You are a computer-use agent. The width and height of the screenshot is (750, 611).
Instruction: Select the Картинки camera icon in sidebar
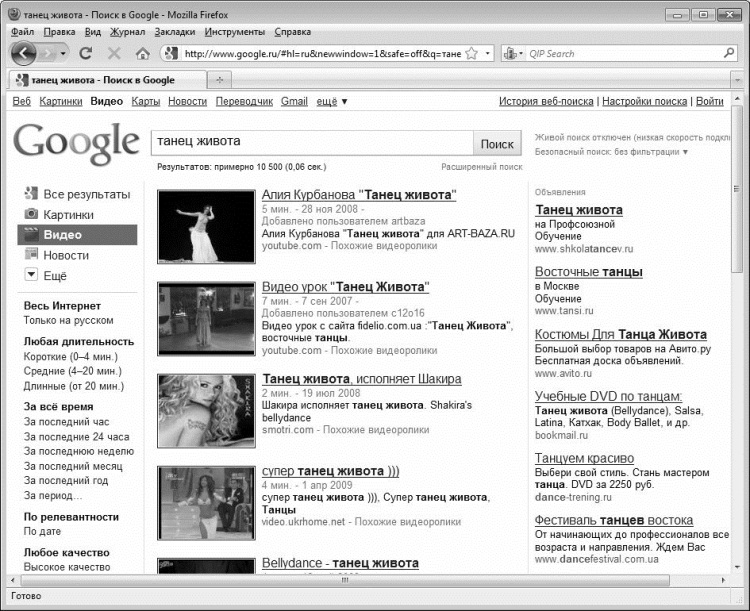click(31, 214)
